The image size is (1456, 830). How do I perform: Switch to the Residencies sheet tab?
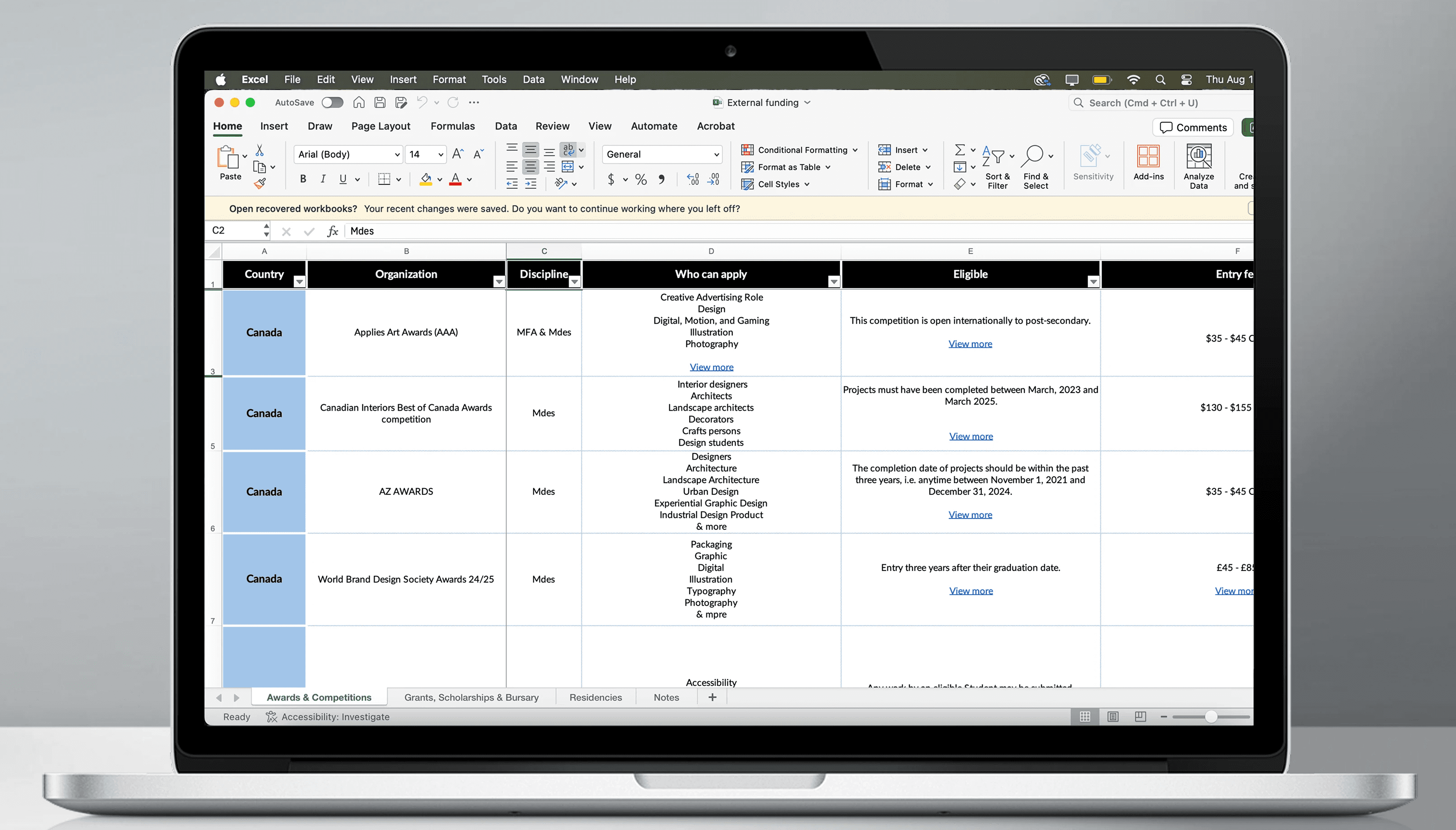pos(595,697)
